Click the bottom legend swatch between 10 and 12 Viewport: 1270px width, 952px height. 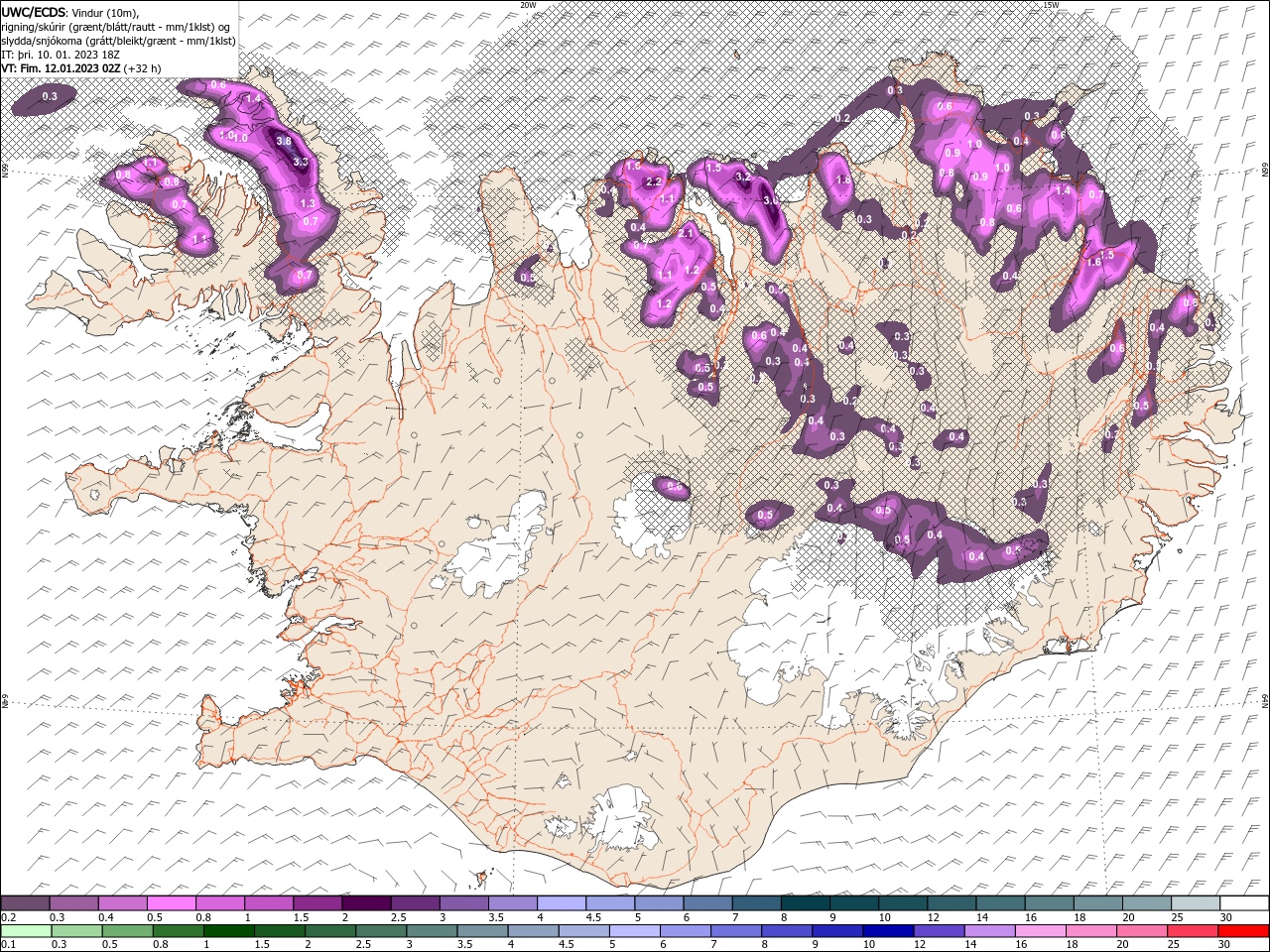pyautogui.click(x=888, y=931)
